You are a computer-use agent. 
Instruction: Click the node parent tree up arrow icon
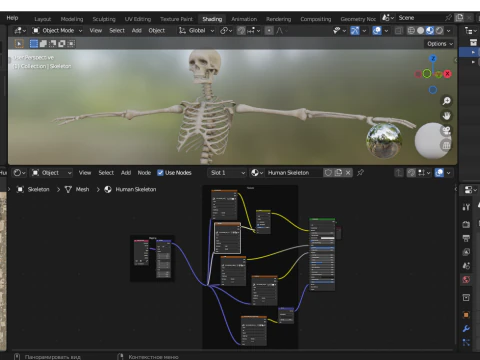click(x=399, y=173)
